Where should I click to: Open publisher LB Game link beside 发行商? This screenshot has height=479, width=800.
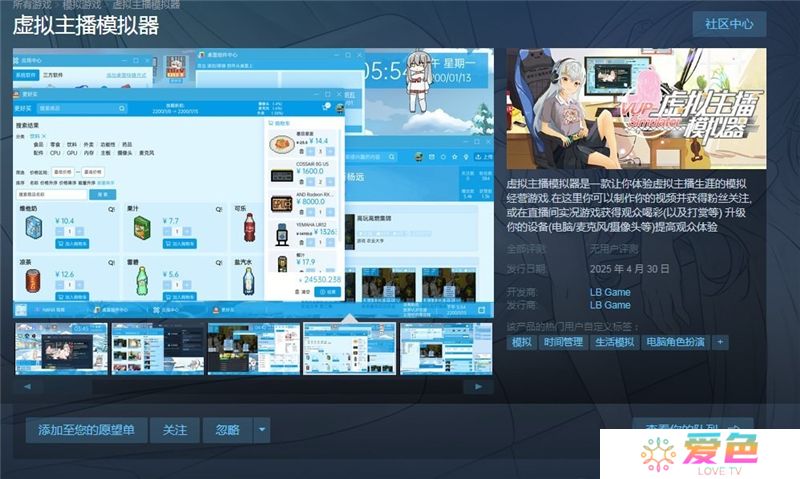[610, 305]
